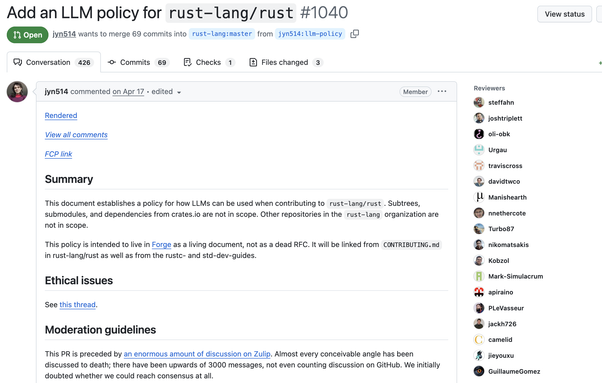Click nnethercote's reviewer avatar

coord(479,213)
